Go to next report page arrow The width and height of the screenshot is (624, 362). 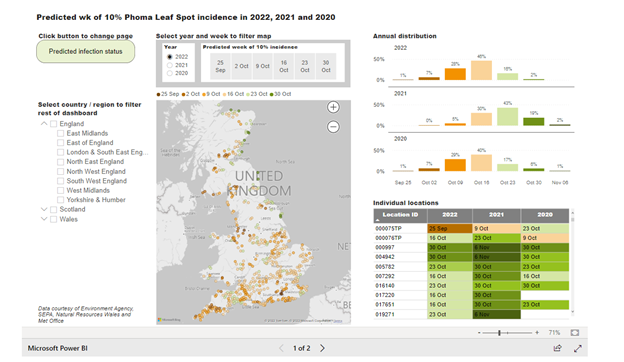[322, 348]
